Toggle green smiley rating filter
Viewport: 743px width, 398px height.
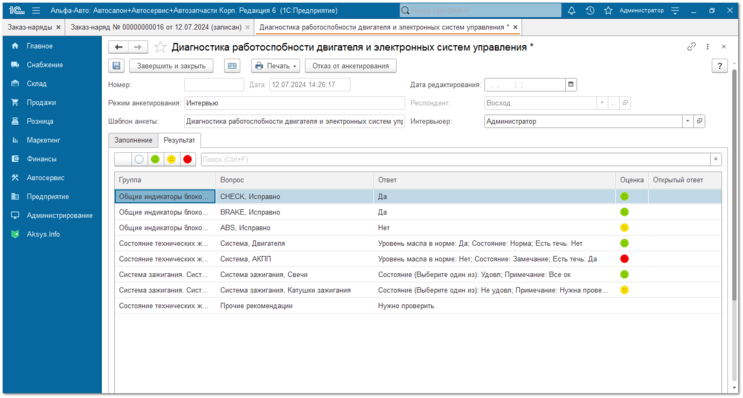[x=155, y=159]
